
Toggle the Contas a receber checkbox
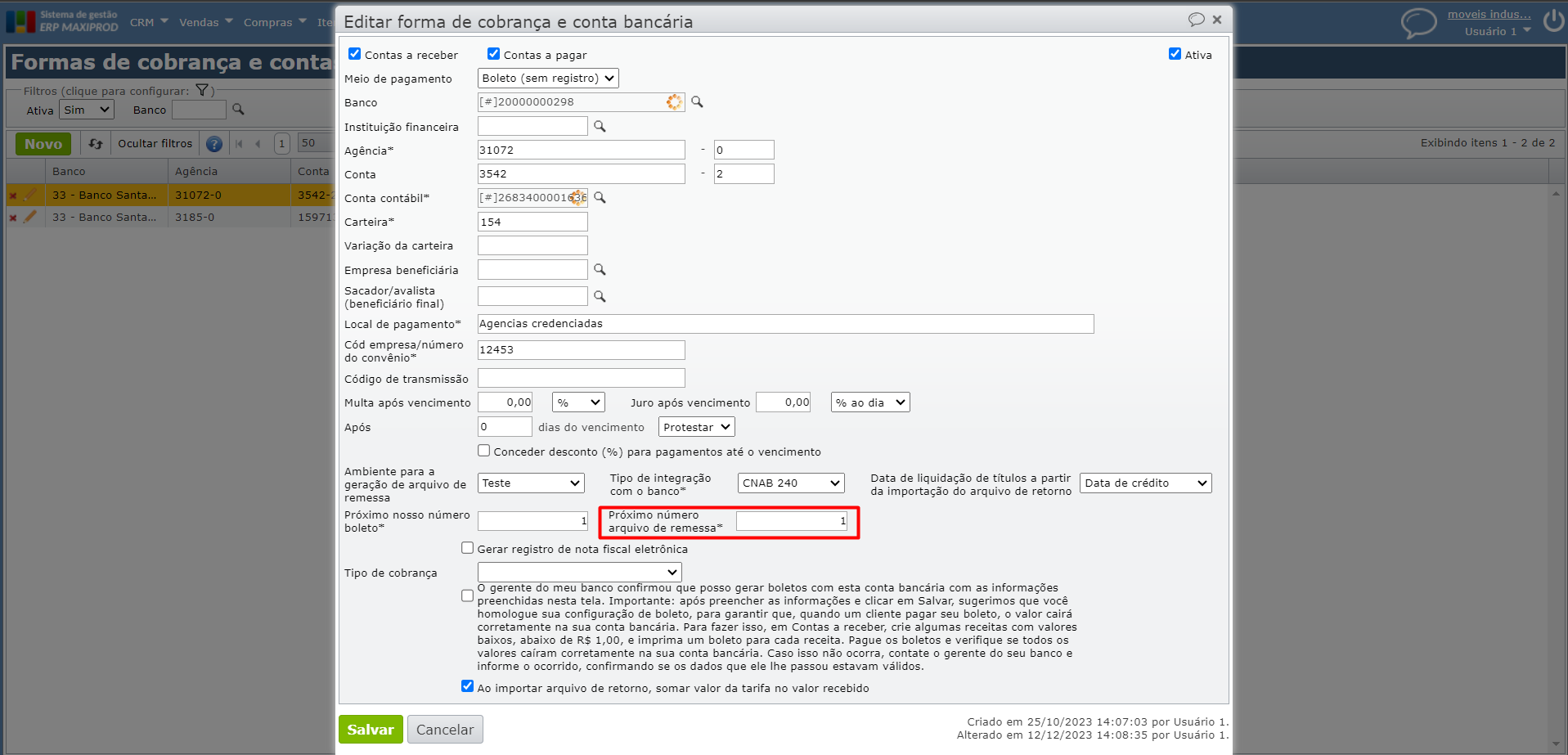click(x=355, y=54)
